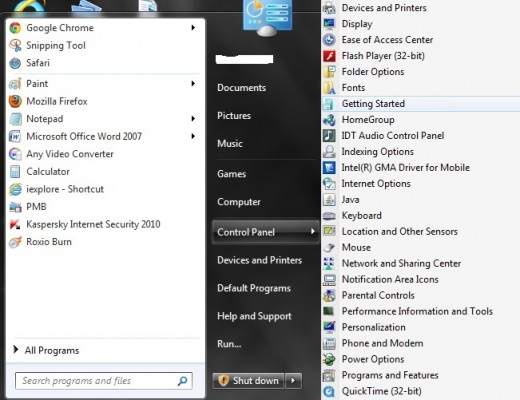This screenshot has height=400, width=520.
Task: Expand Google Chrome jump list arrow
Action: point(193,28)
